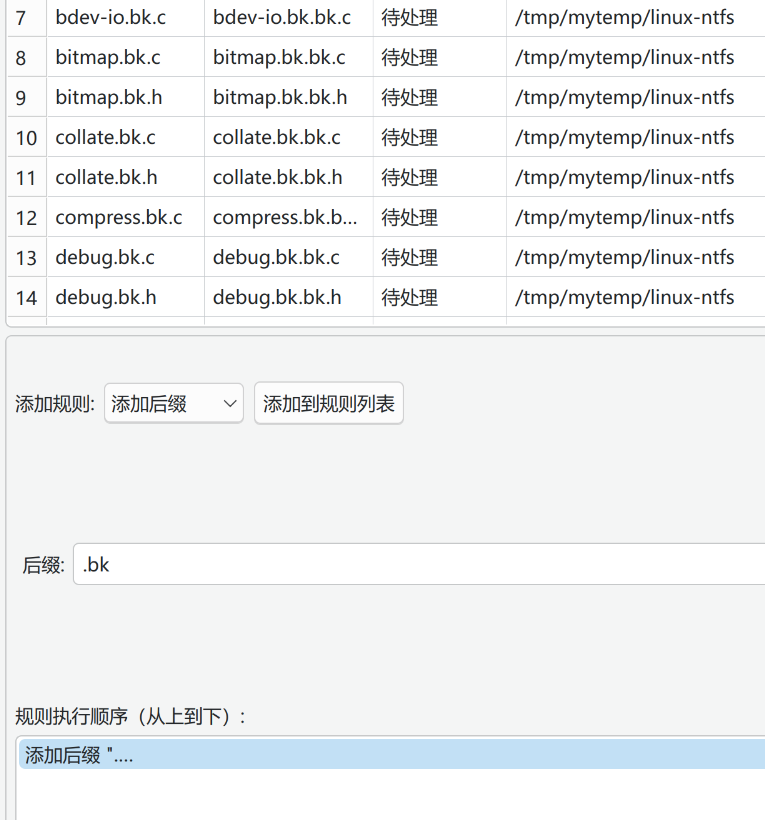Click the 待处理 status in row 14
Image resolution: width=765 pixels, height=820 pixels.
440,297
